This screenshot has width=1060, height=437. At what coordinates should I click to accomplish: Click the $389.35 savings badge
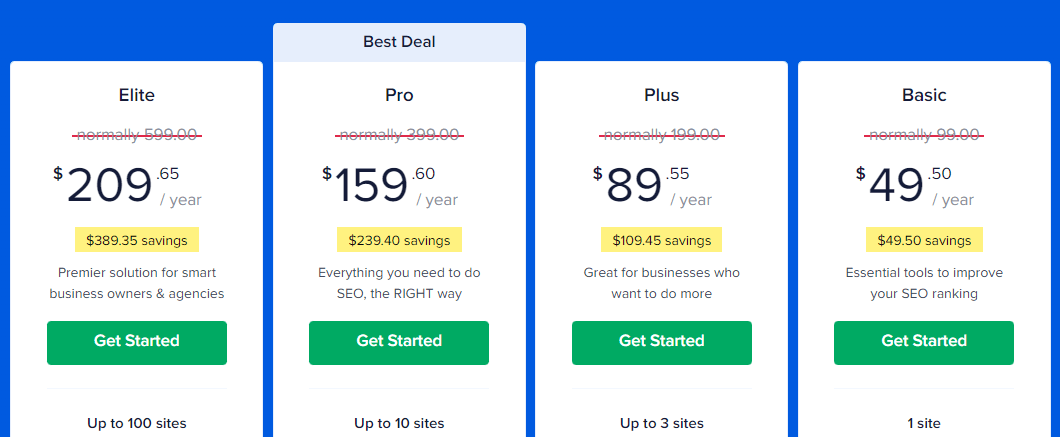tap(137, 240)
